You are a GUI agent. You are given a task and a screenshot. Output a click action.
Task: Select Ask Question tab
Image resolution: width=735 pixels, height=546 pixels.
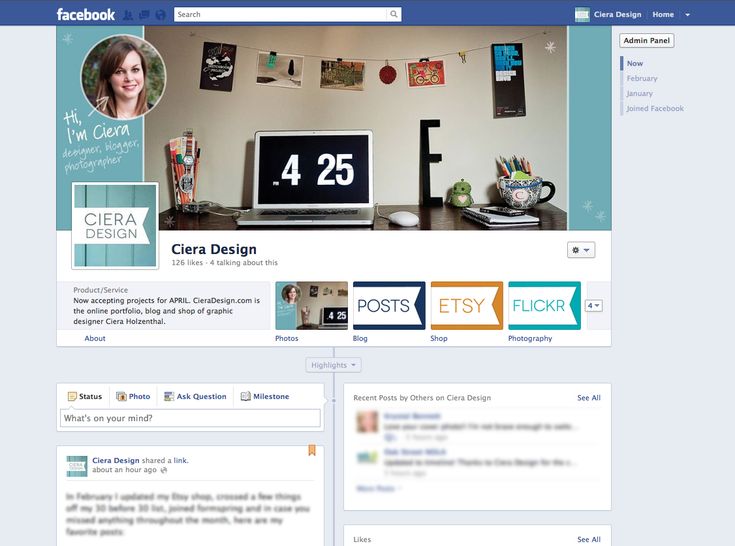point(195,397)
